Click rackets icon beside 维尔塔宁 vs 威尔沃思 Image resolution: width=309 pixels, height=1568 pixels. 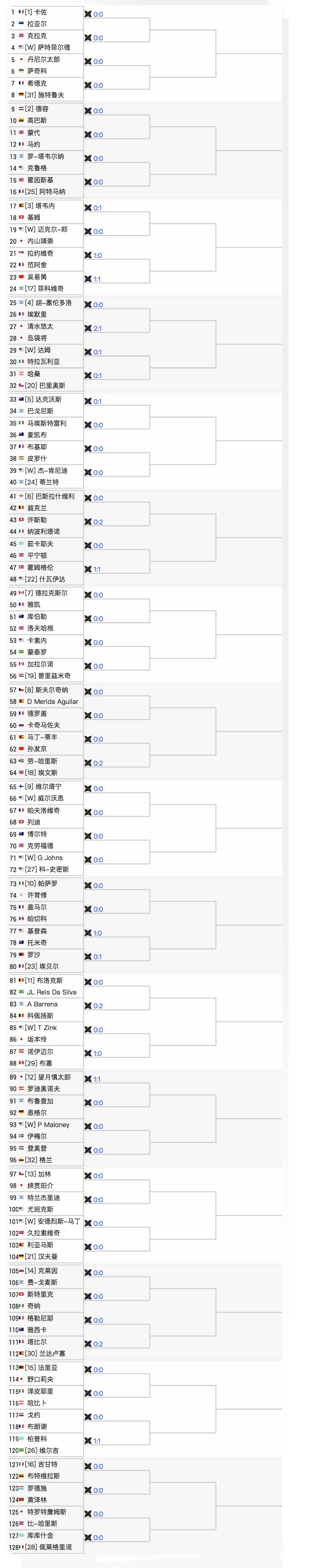[x=88, y=789]
